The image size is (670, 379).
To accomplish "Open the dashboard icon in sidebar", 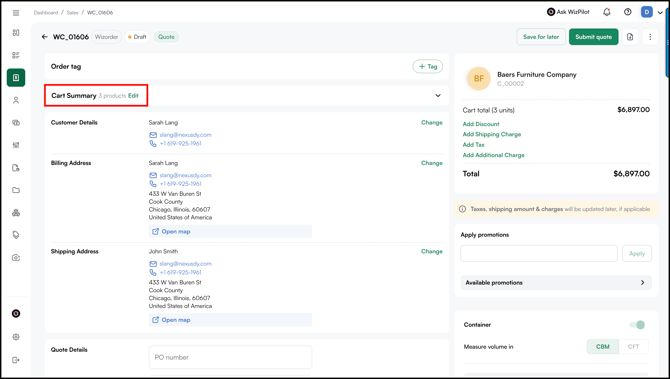I will tap(16, 33).
